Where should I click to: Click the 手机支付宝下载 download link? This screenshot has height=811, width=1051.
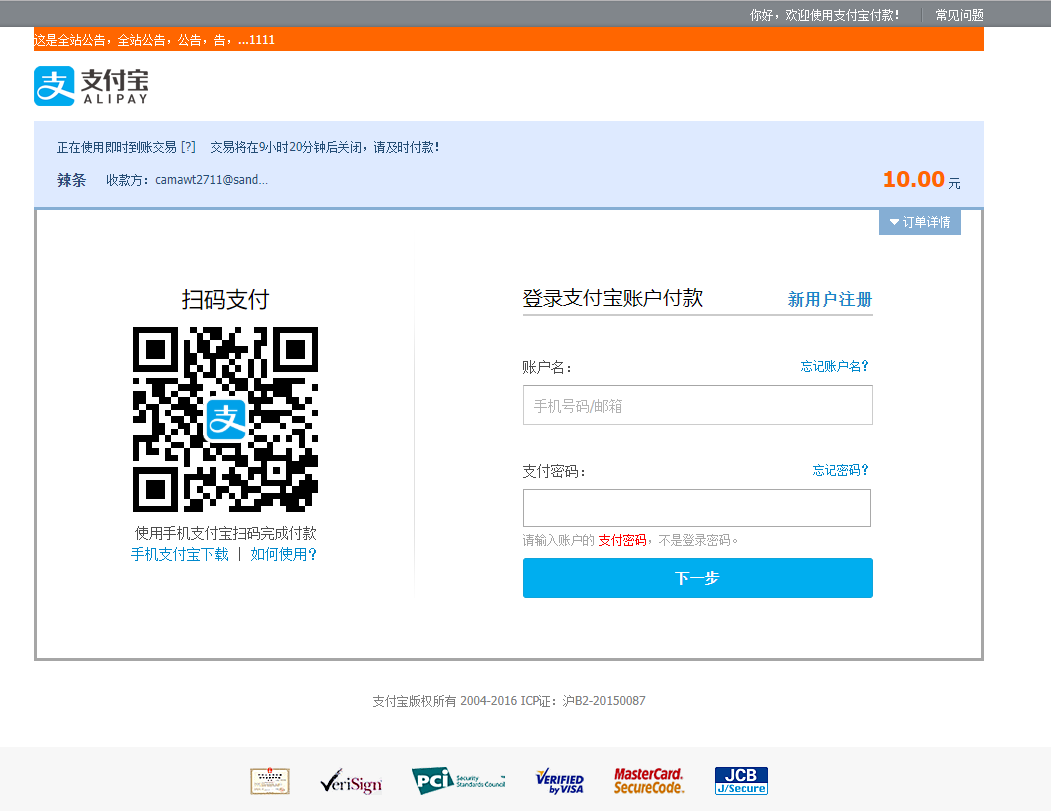180,554
